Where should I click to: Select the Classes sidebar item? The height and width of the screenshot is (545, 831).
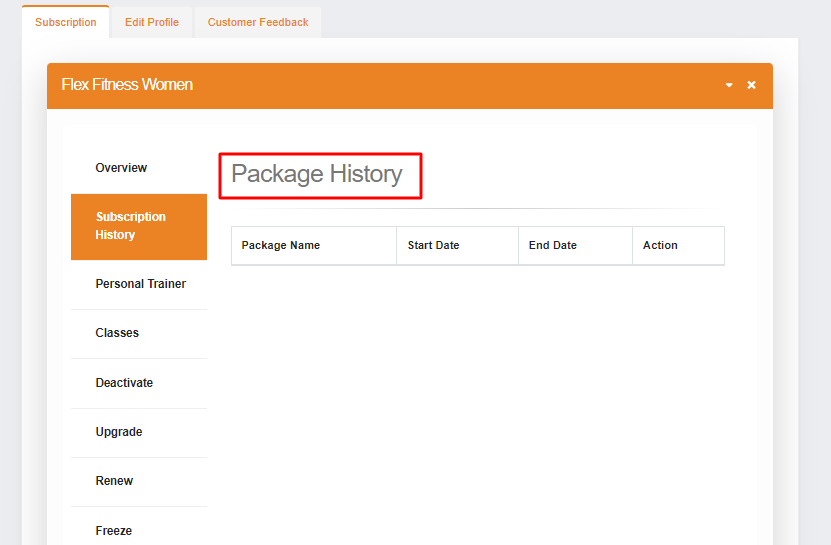117,333
